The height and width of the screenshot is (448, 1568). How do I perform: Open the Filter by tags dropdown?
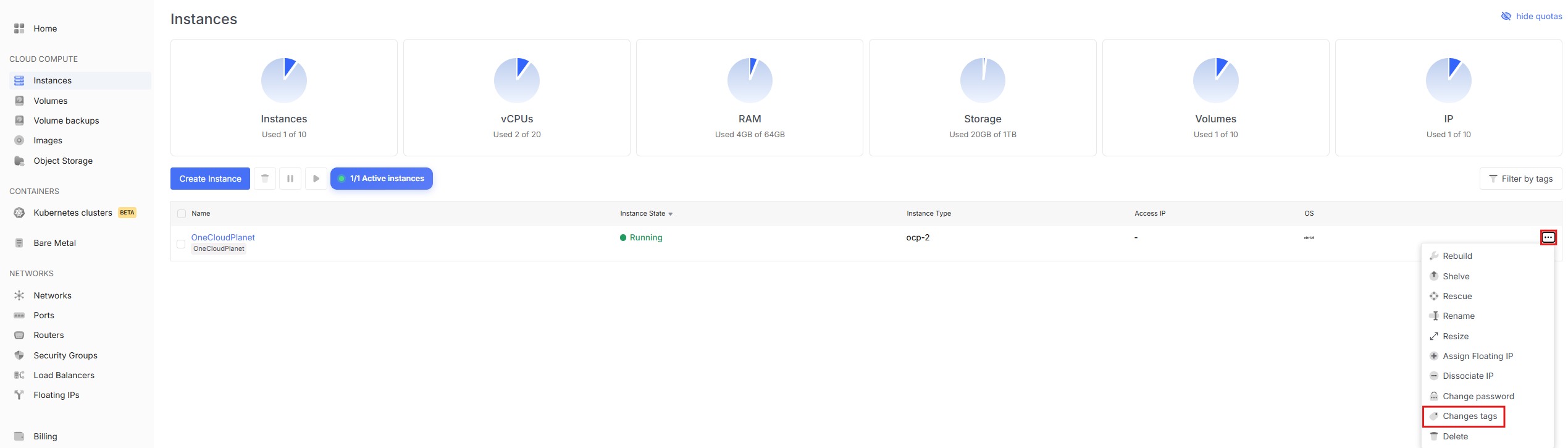tap(1520, 179)
